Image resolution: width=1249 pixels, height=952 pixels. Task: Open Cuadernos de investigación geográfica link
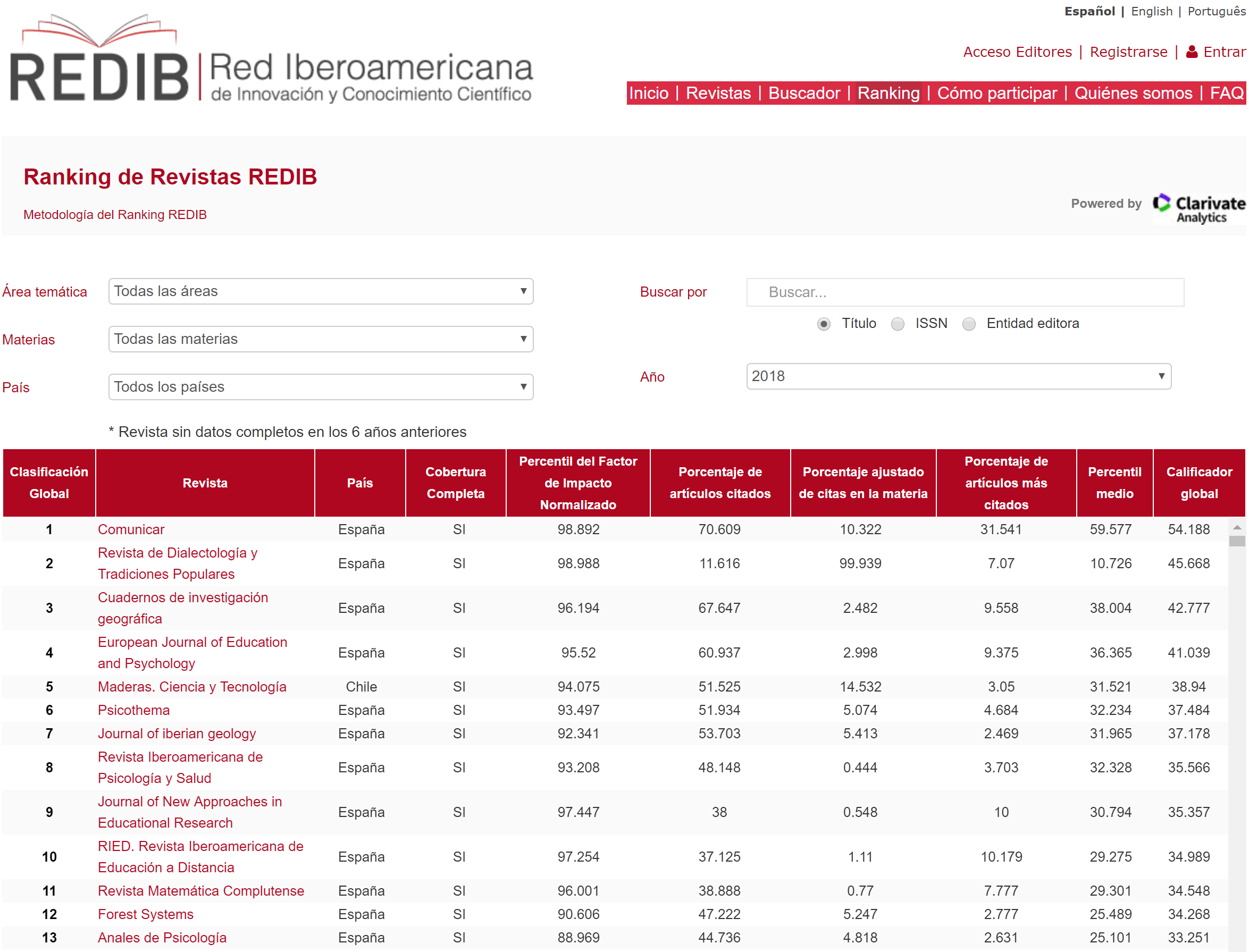(x=182, y=608)
